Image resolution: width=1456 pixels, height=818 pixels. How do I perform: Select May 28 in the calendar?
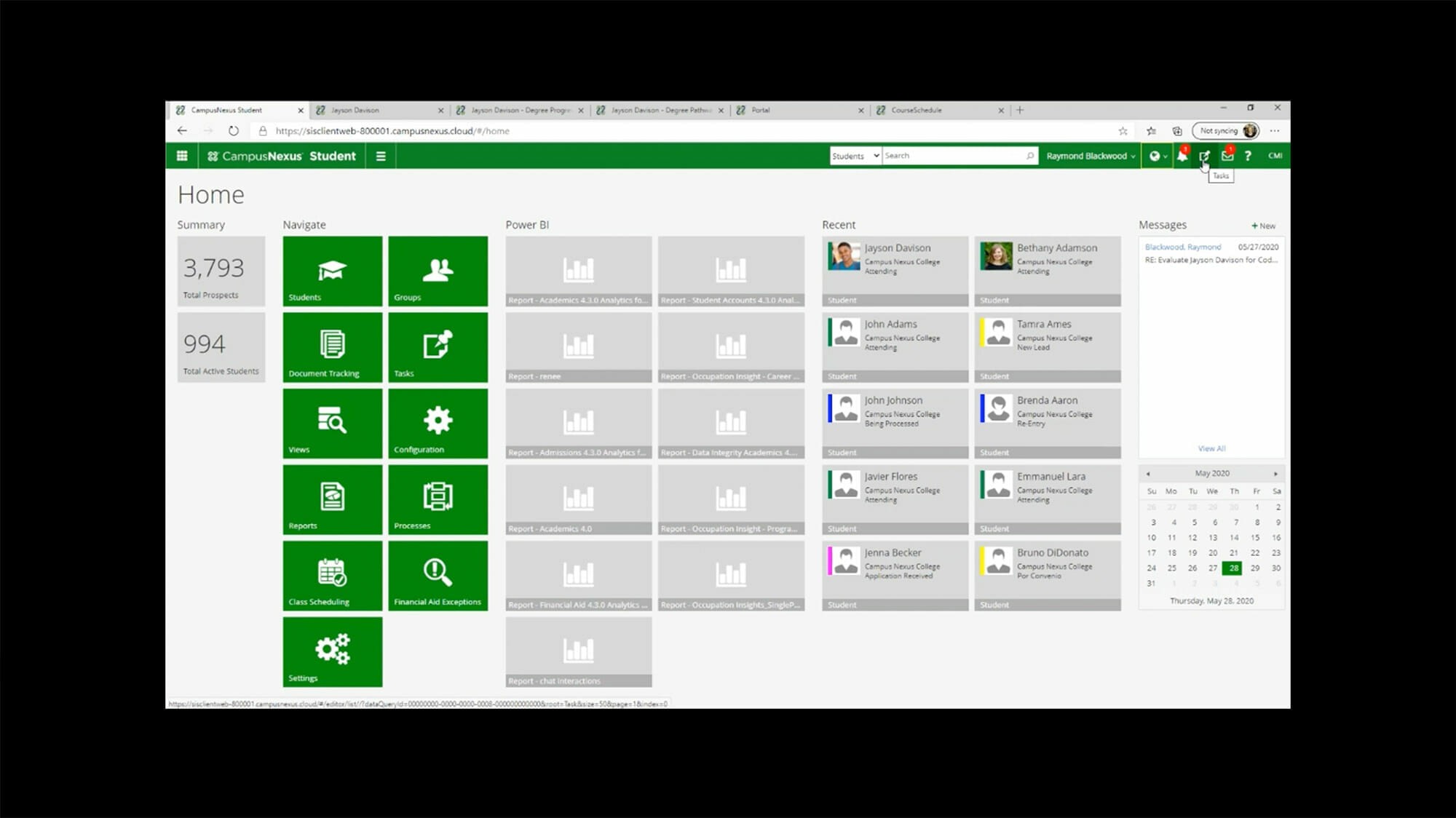click(1233, 568)
